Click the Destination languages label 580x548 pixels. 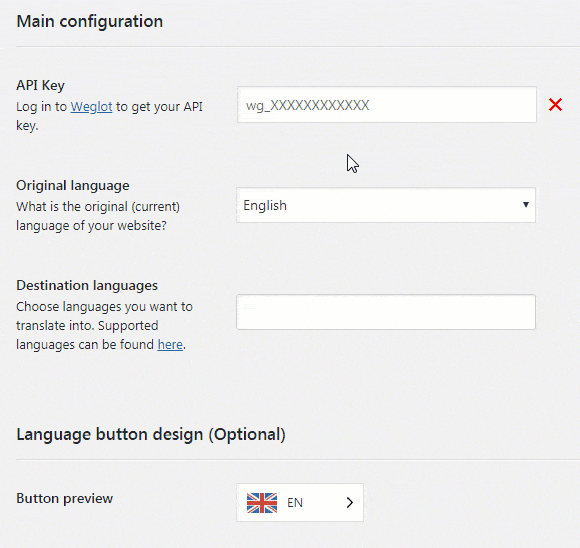(87, 285)
